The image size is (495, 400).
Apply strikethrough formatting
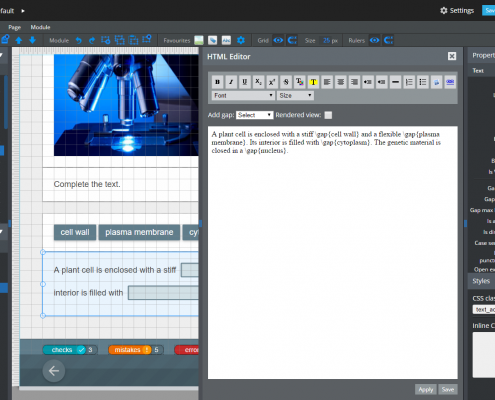(286, 82)
